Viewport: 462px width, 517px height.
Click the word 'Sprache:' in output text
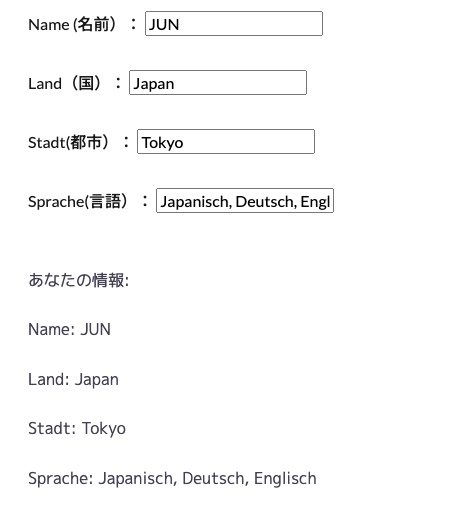(61, 479)
